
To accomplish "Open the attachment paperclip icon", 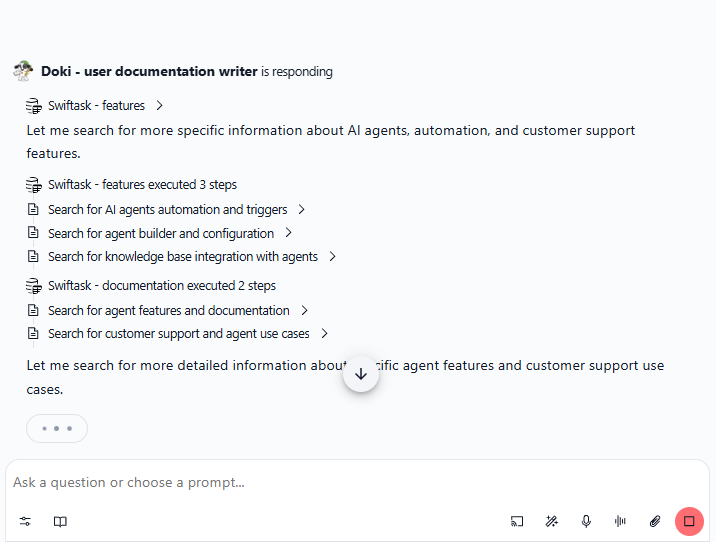I will click(x=655, y=521).
